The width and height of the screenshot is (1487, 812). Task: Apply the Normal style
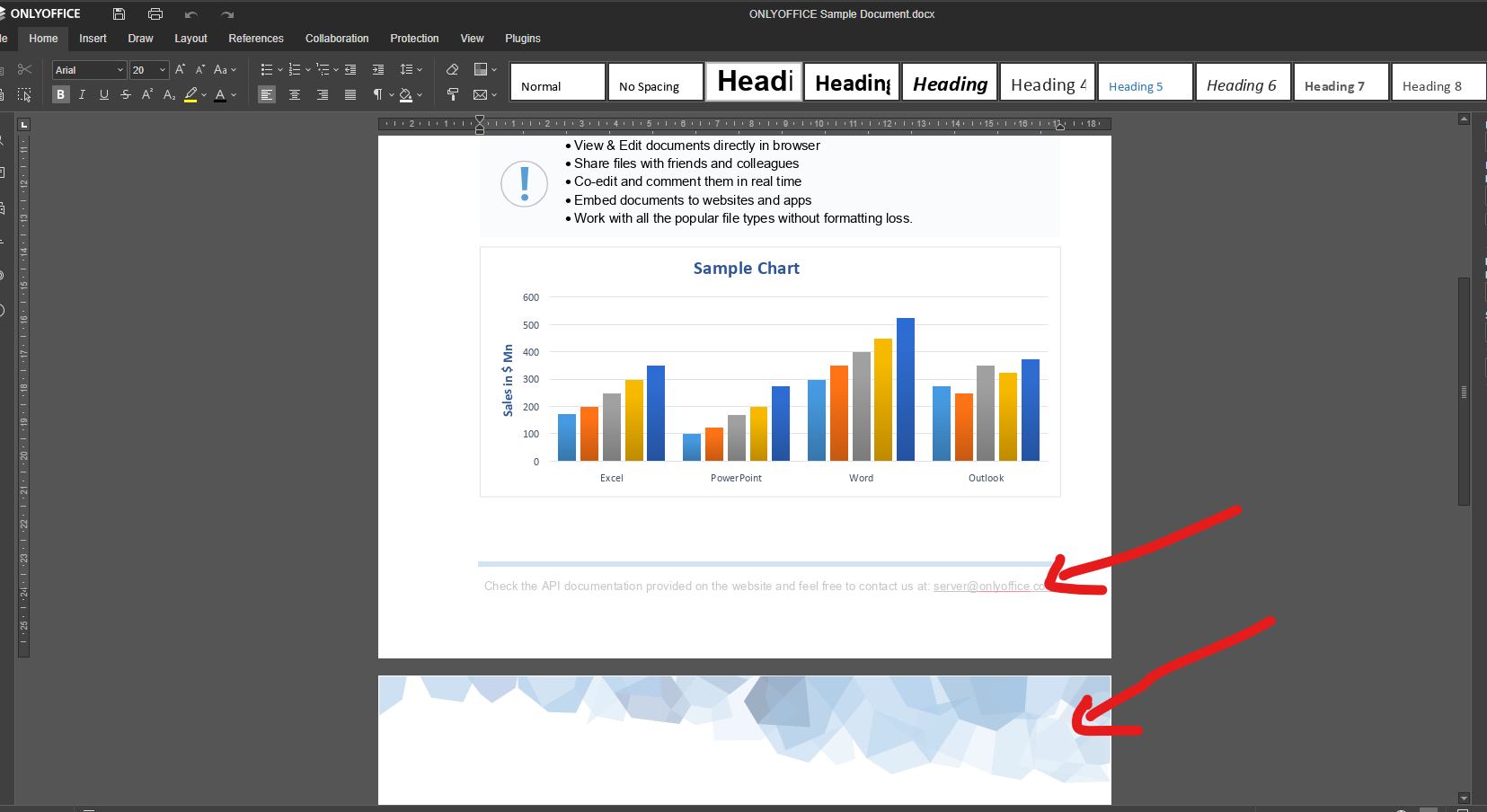coord(558,82)
